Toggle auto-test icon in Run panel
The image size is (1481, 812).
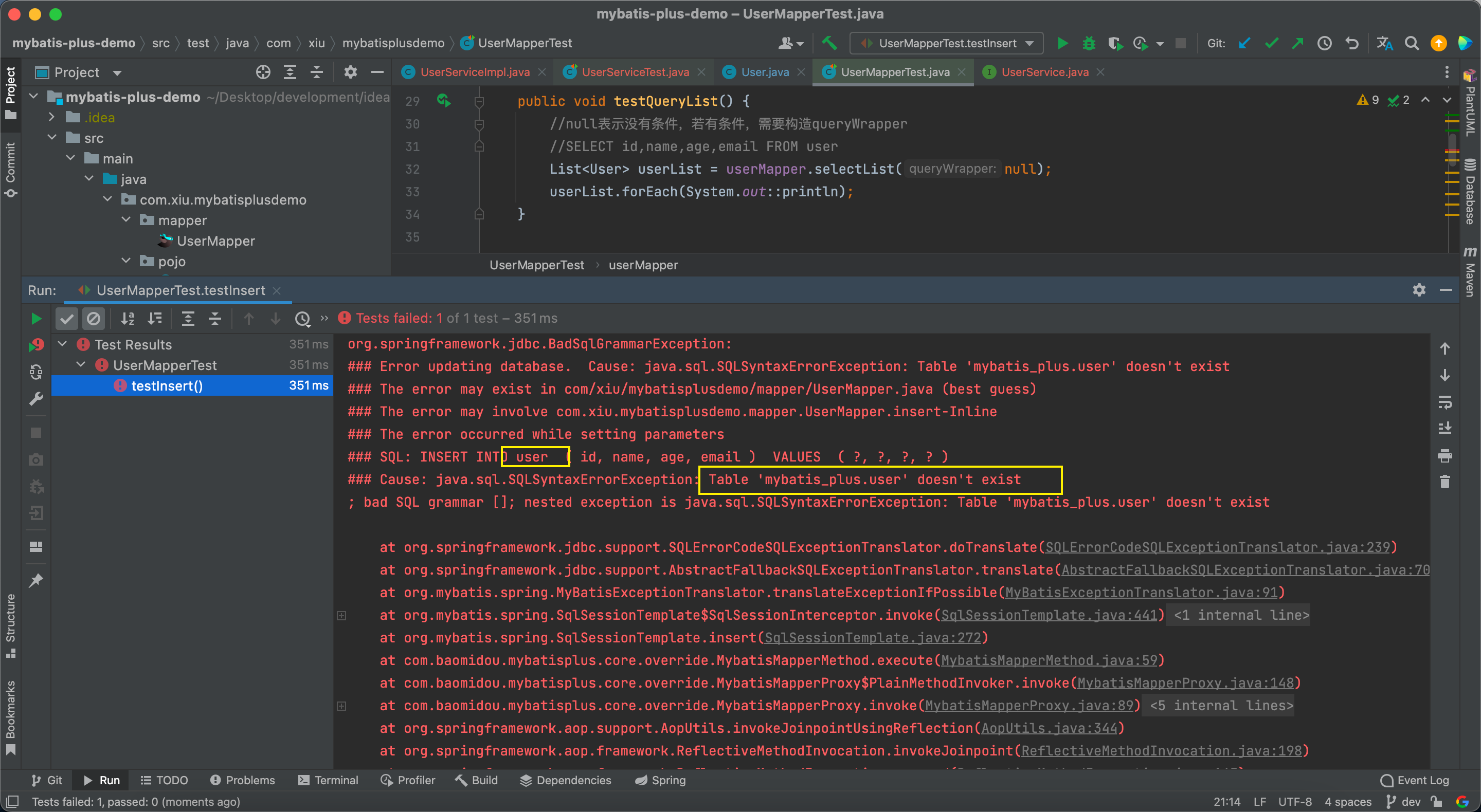35,372
